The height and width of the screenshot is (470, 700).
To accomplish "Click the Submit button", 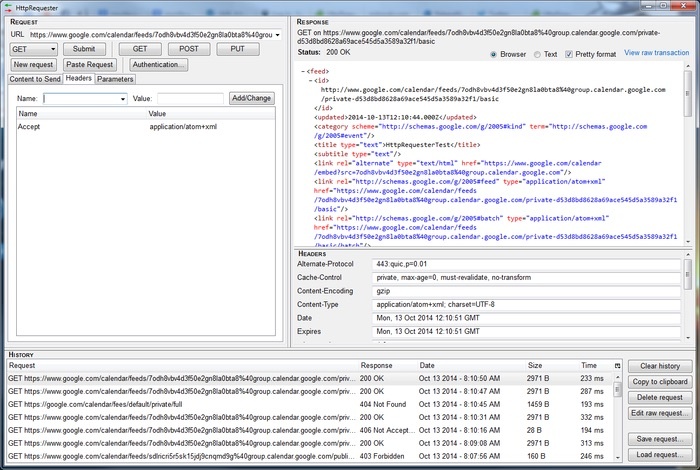I will tap(84, 49).
